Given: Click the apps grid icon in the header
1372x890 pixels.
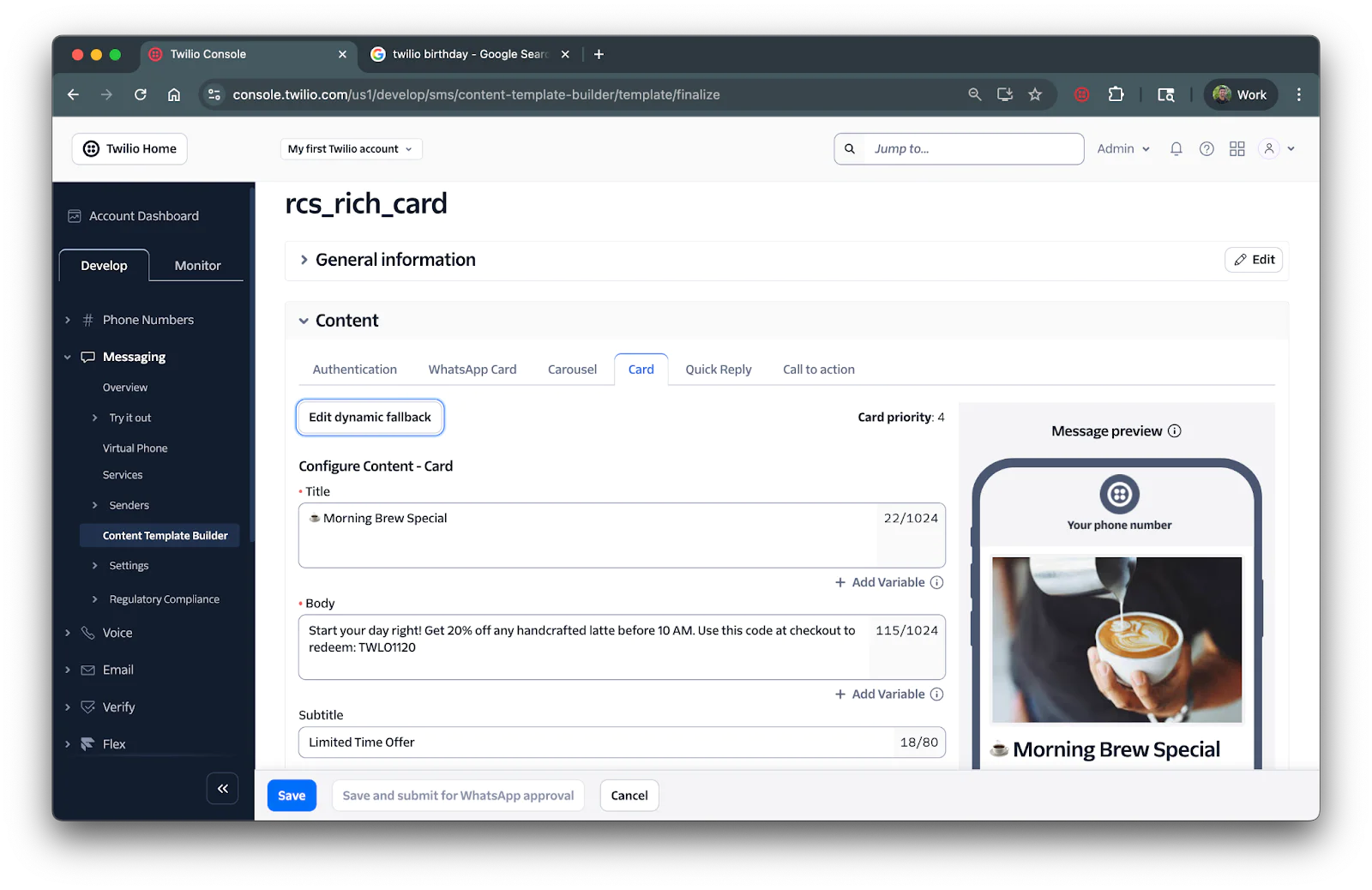Looking at the screenshot, I should (1237, 148).
